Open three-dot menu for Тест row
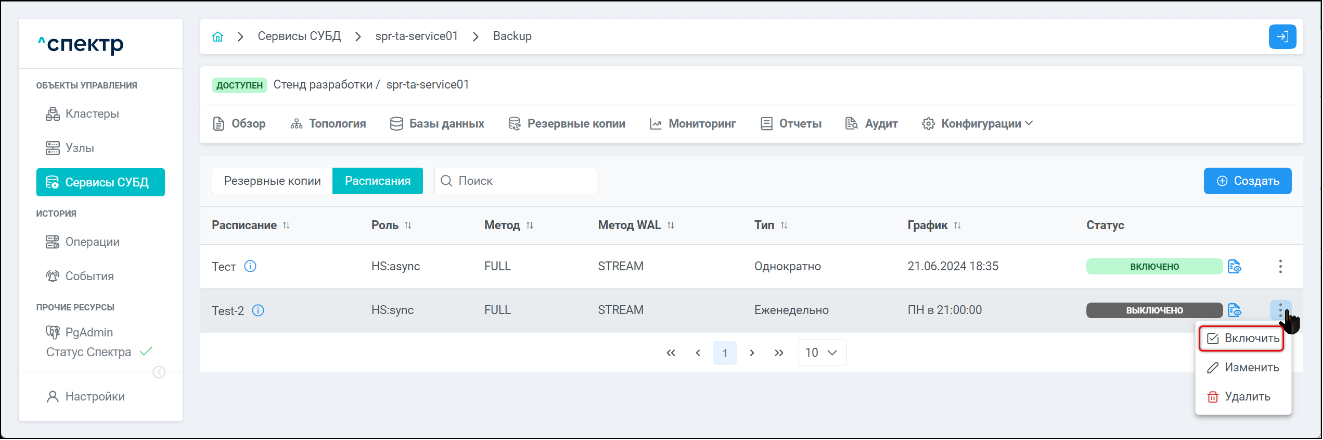The width and height of the screenshot is (1323, 440). (x=1280, y=267)
